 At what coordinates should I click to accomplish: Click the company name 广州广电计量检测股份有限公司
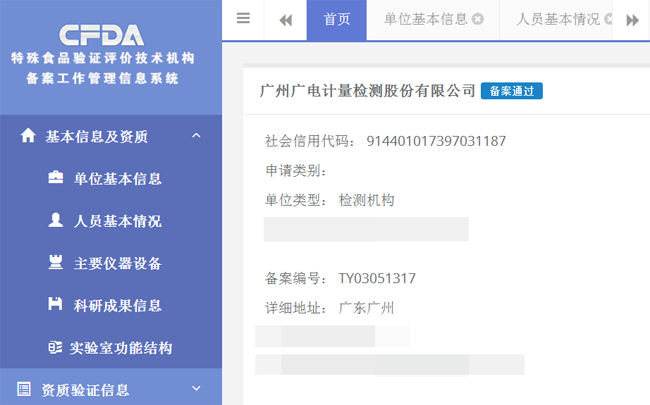point(366,91)
